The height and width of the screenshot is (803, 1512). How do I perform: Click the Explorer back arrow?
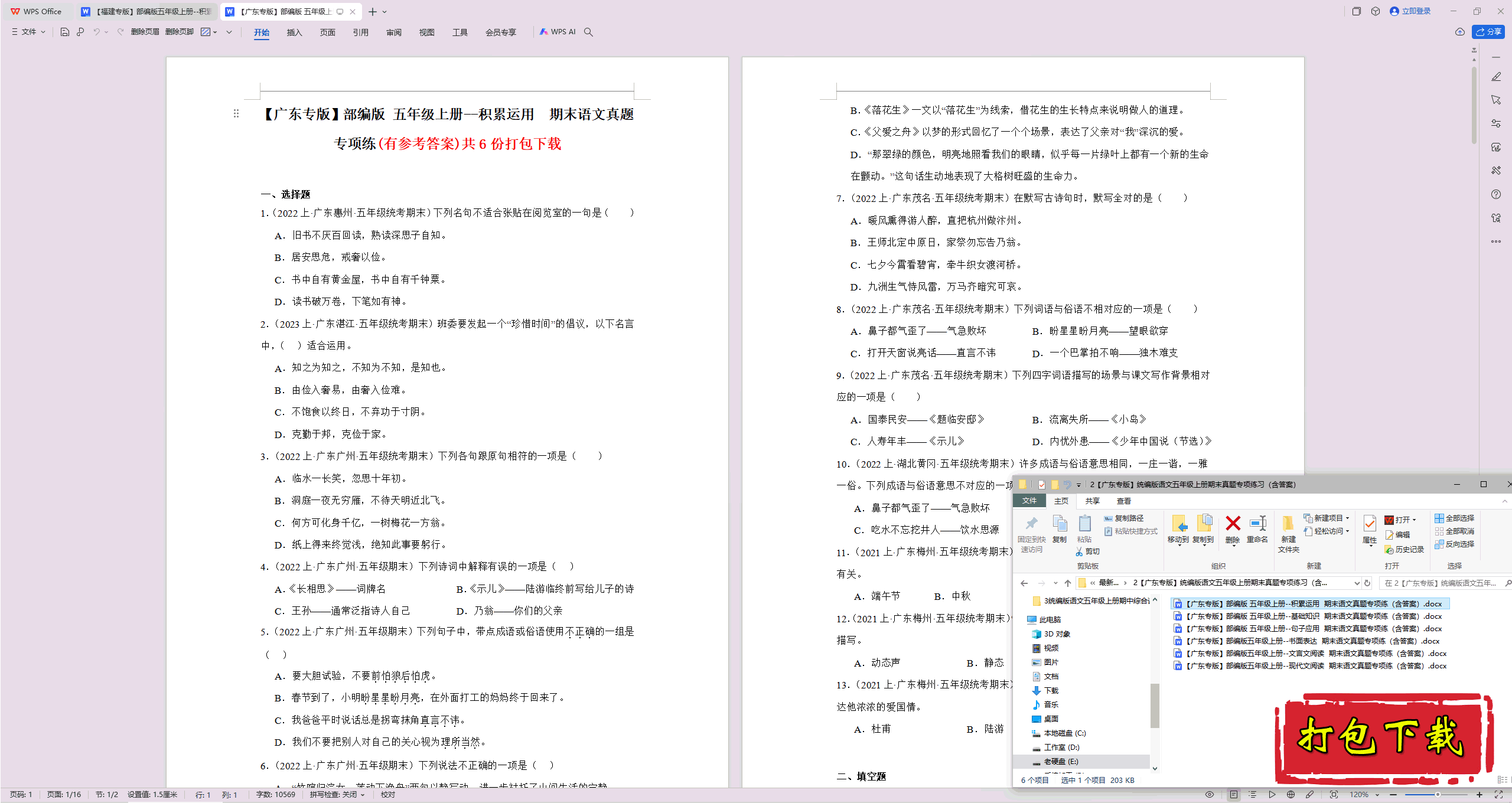tap(1024, 583)
